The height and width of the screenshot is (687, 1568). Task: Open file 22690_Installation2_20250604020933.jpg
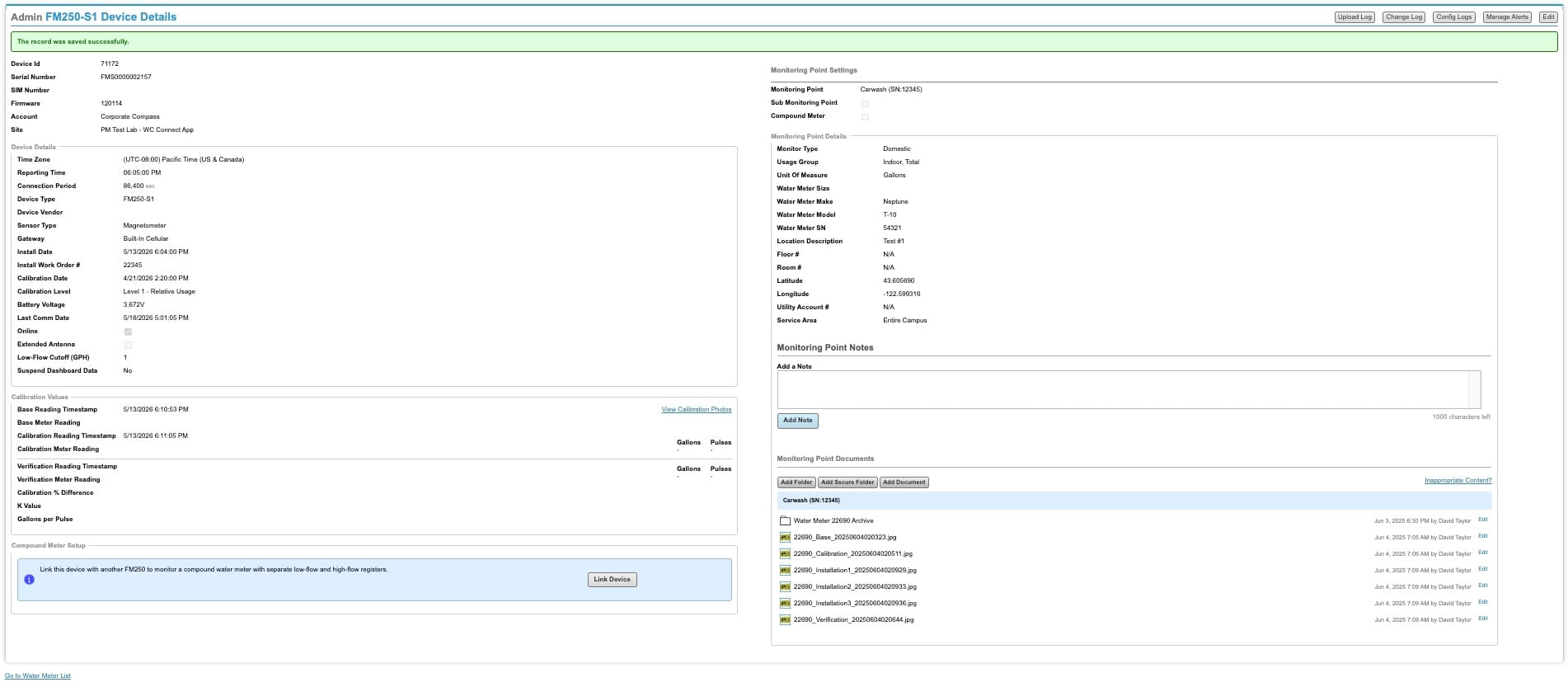coord(855,587)
